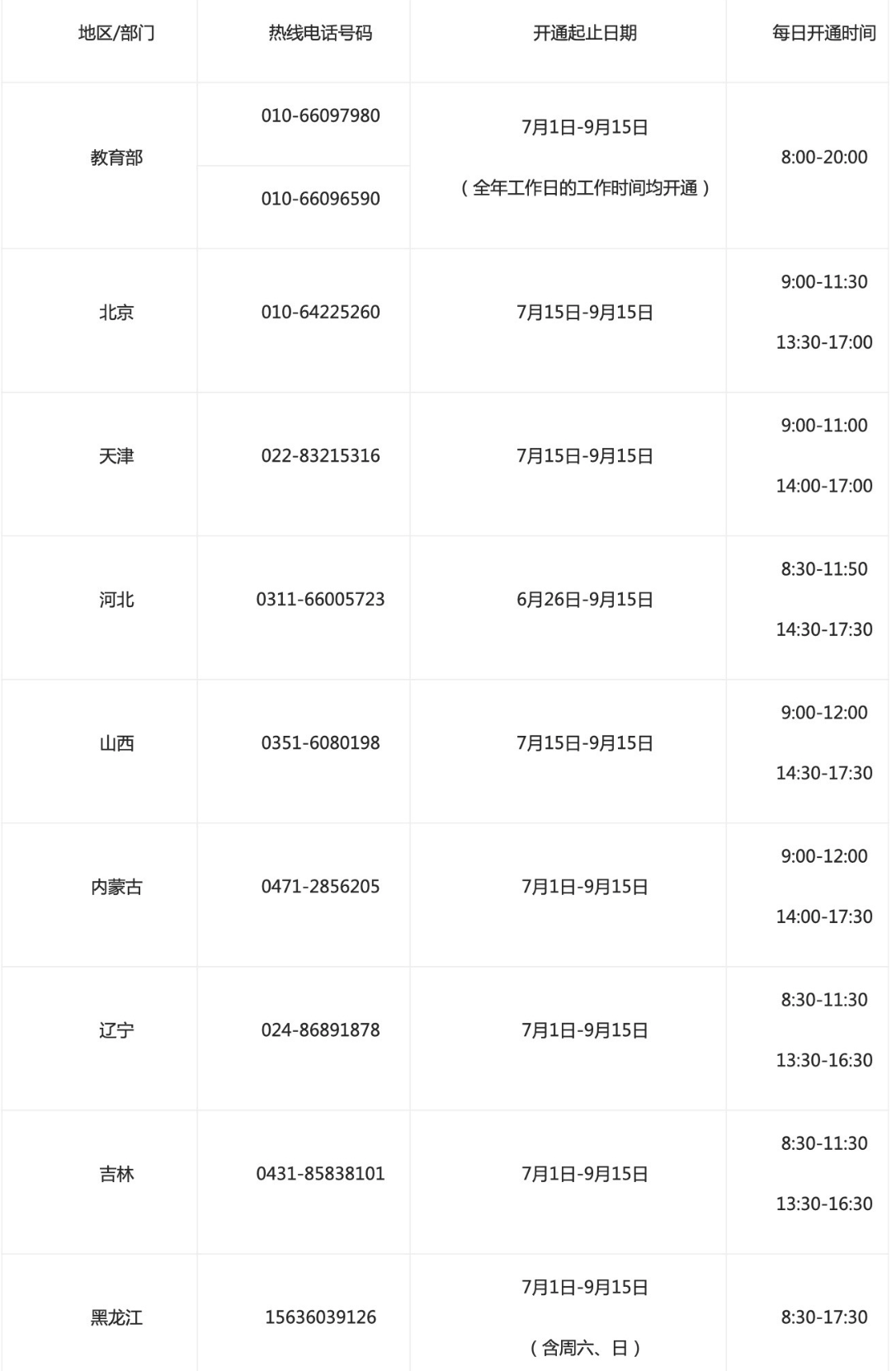The width and height of the screenshot is (896, 1371).
Task: Click the 每日开通时间 column header
Action: click(823, 34)
